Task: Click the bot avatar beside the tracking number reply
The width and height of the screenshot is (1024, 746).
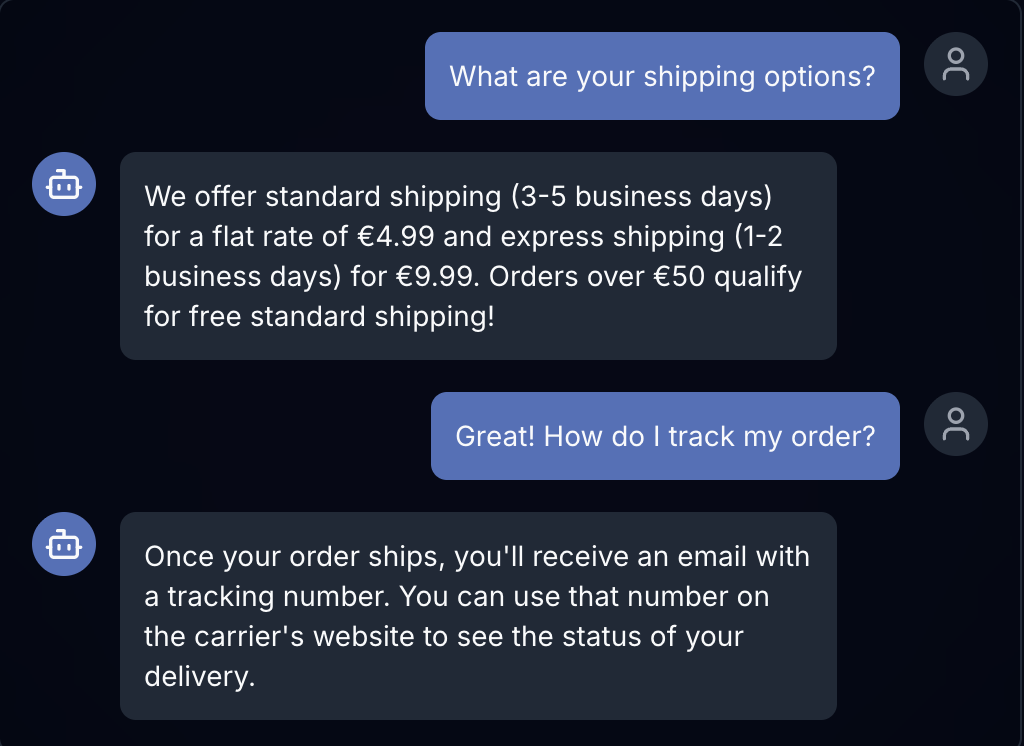Action: (x=64, y=544)
